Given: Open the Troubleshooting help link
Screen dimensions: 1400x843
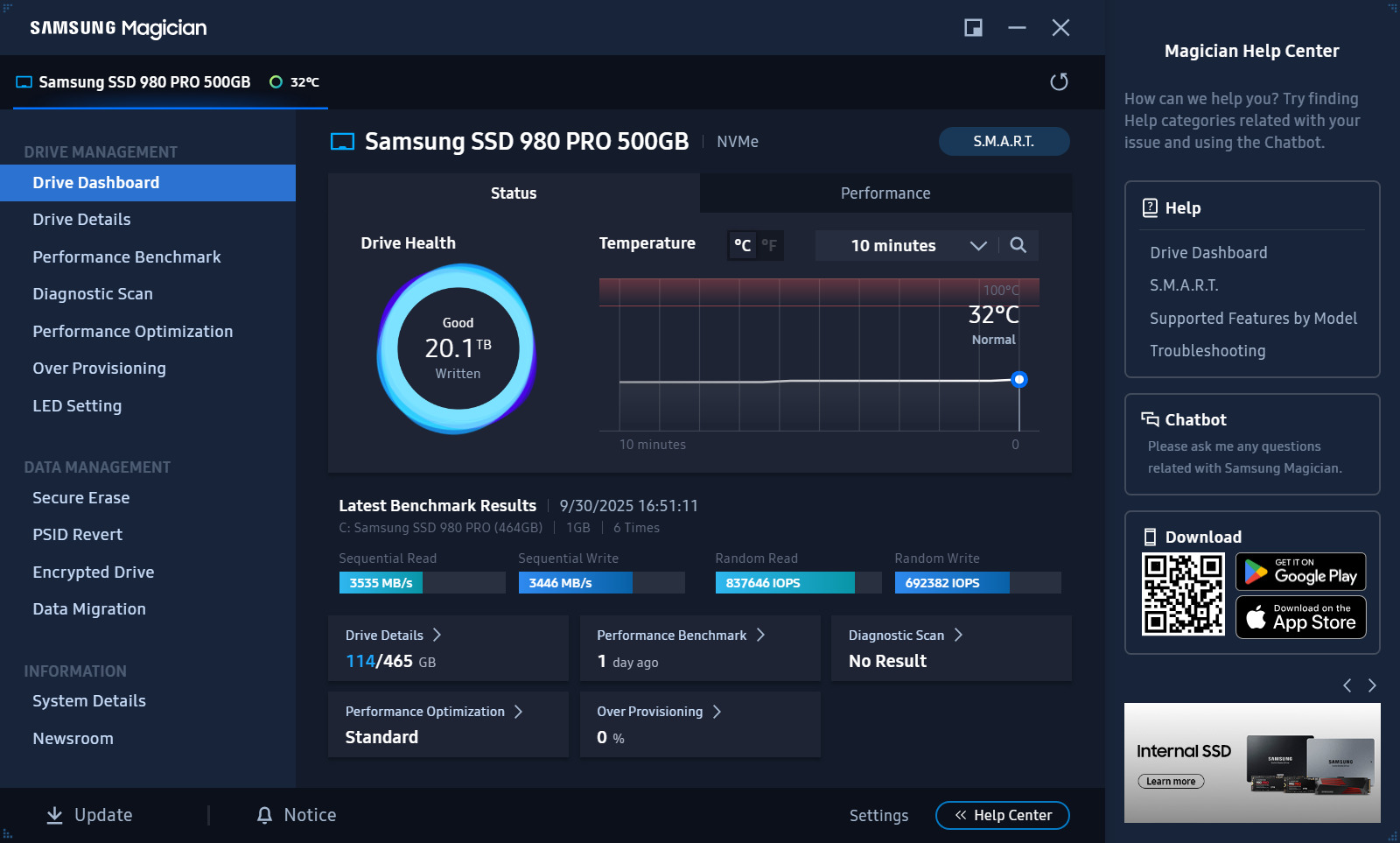Looking at the screenshot, I should pyautogui.click(x=1207, y=351).
